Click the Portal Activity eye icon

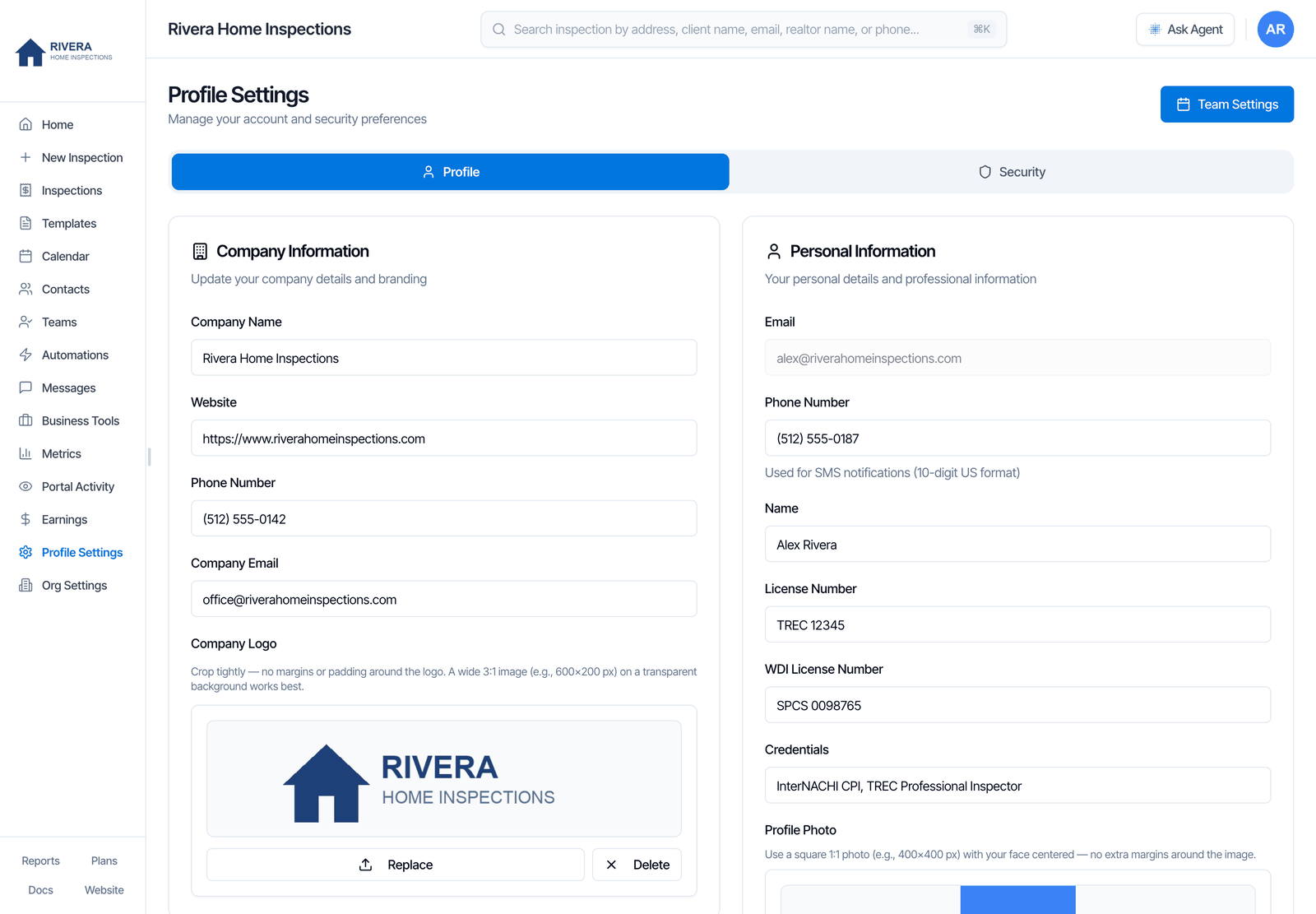[x=25, y=486]
